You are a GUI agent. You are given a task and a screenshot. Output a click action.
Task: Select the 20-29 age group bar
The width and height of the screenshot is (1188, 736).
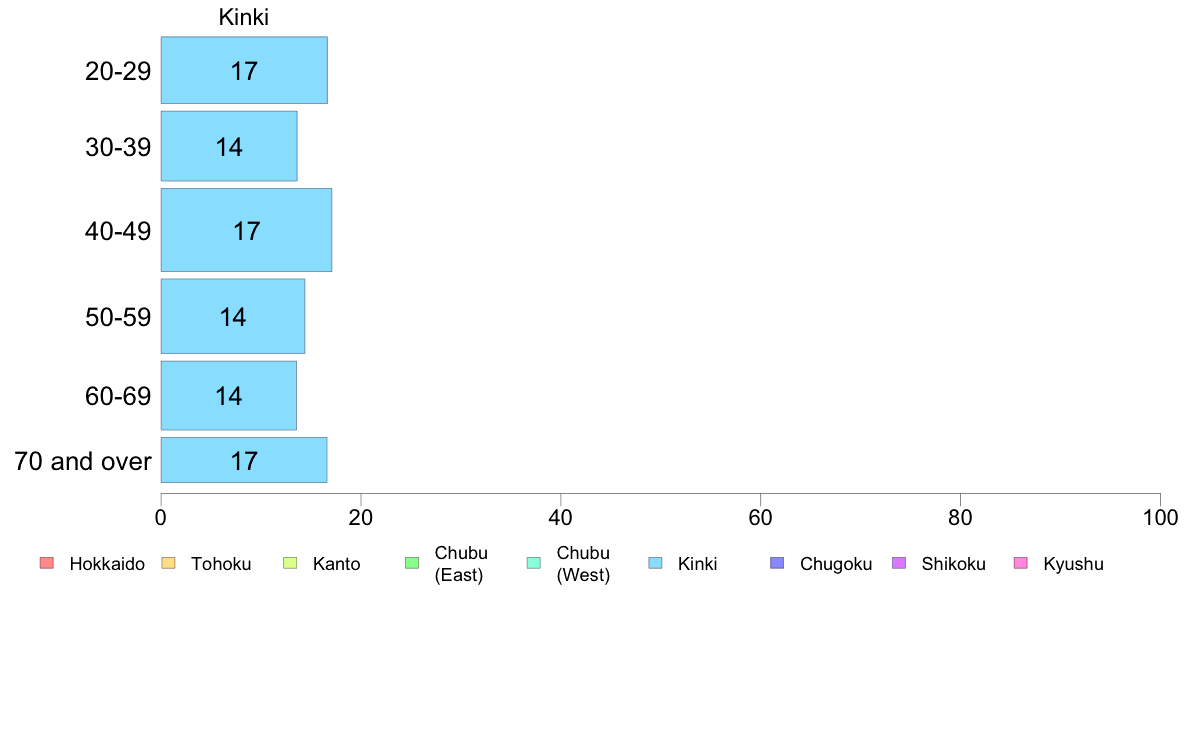click(244, 70)
